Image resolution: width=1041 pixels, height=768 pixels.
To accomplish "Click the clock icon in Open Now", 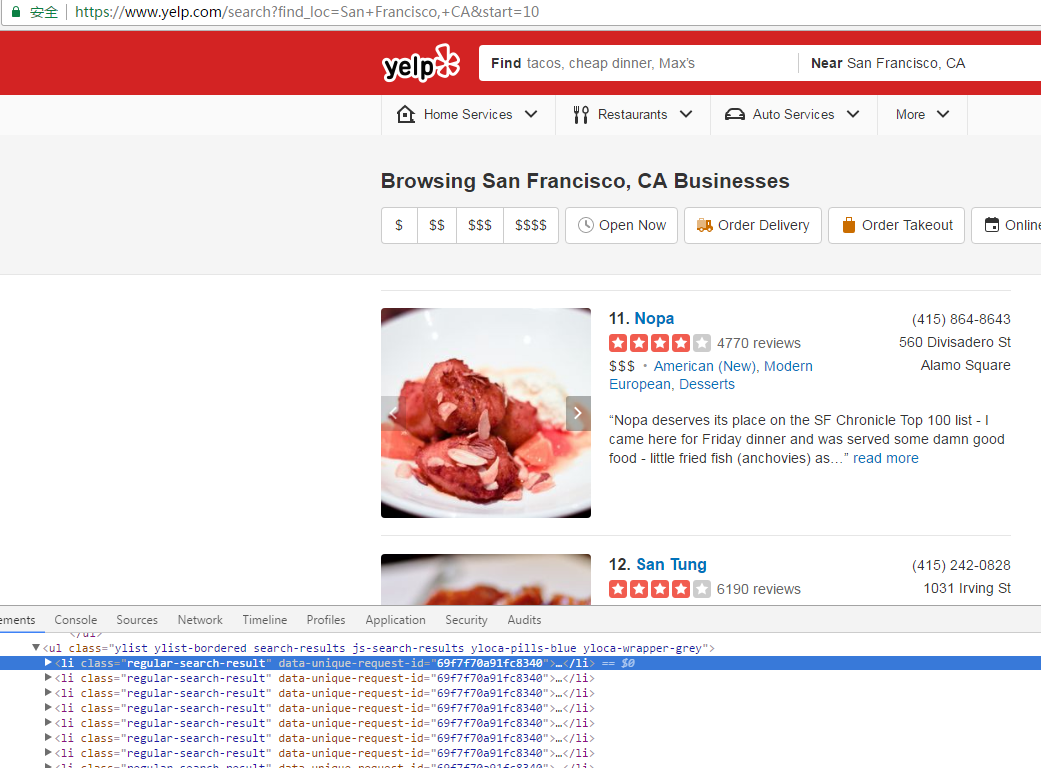I will (586, 225).
